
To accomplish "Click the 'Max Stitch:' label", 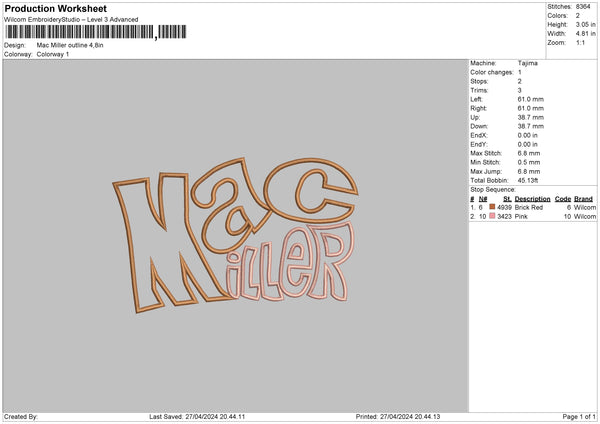I will tap(486, 153).
